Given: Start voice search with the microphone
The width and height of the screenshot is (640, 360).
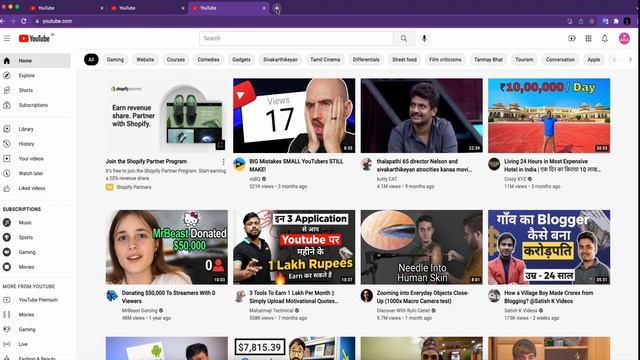Looking at the screenshot, I should pyautogui.click(x=424, y=38).
